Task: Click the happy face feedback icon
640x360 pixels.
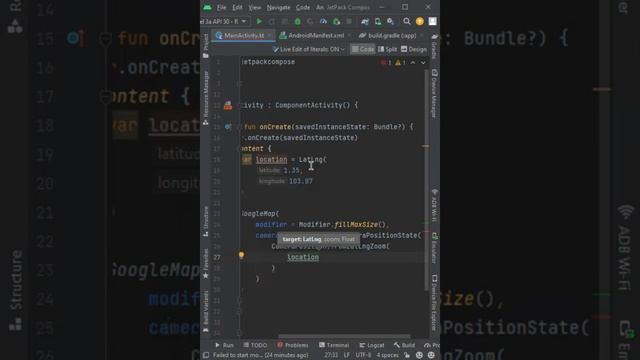Action: pyautogui.click(x=419, y=355)
